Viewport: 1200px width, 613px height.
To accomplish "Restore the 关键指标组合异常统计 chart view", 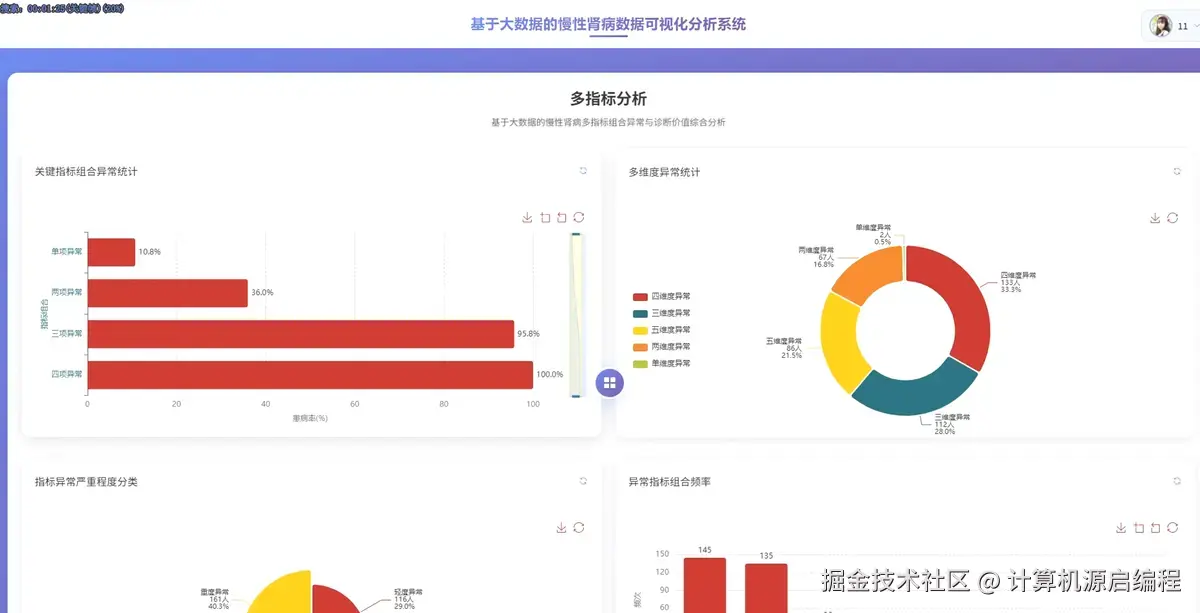I will pos(578,217).
